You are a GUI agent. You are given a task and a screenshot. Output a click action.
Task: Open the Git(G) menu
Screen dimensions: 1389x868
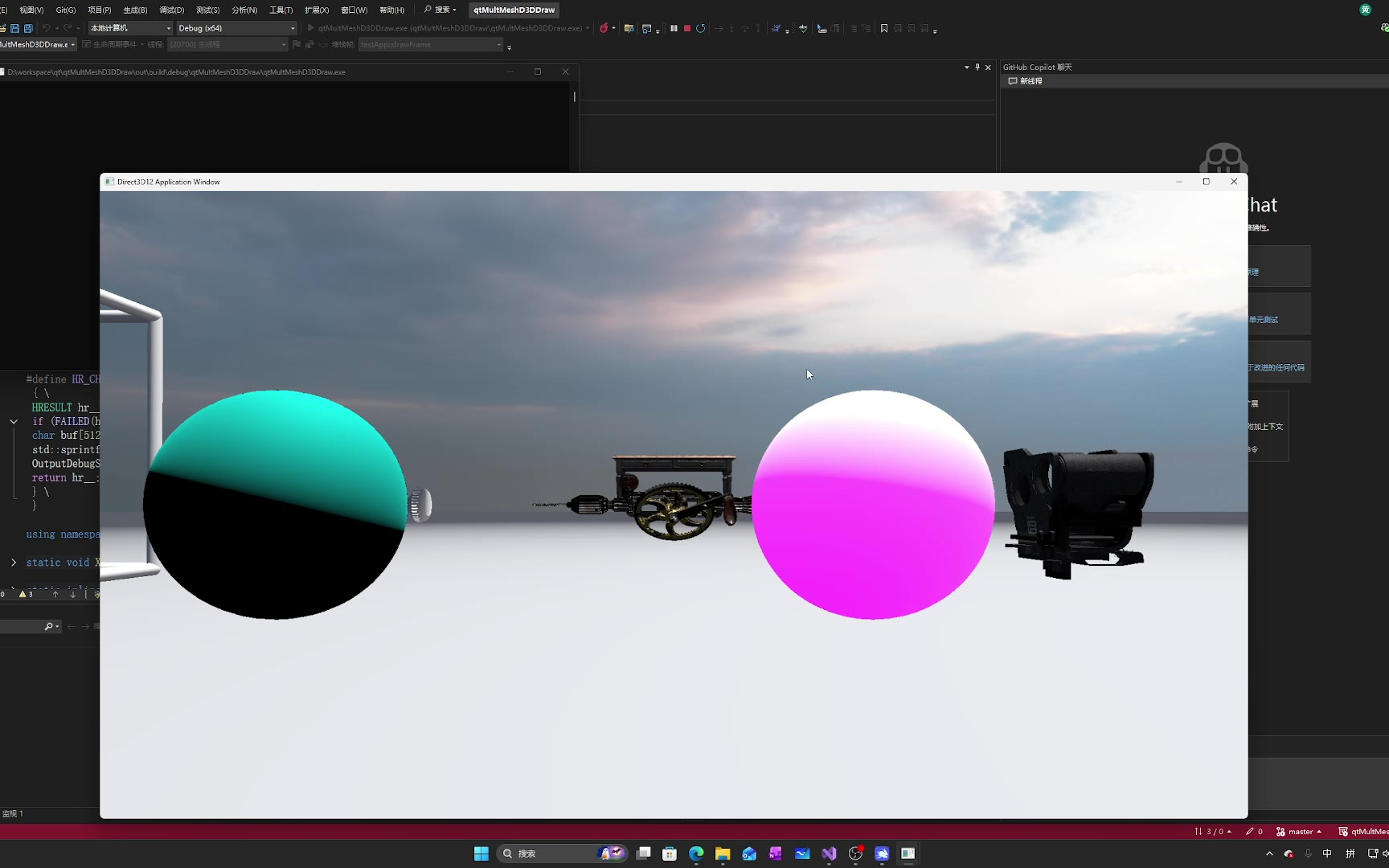66,10
